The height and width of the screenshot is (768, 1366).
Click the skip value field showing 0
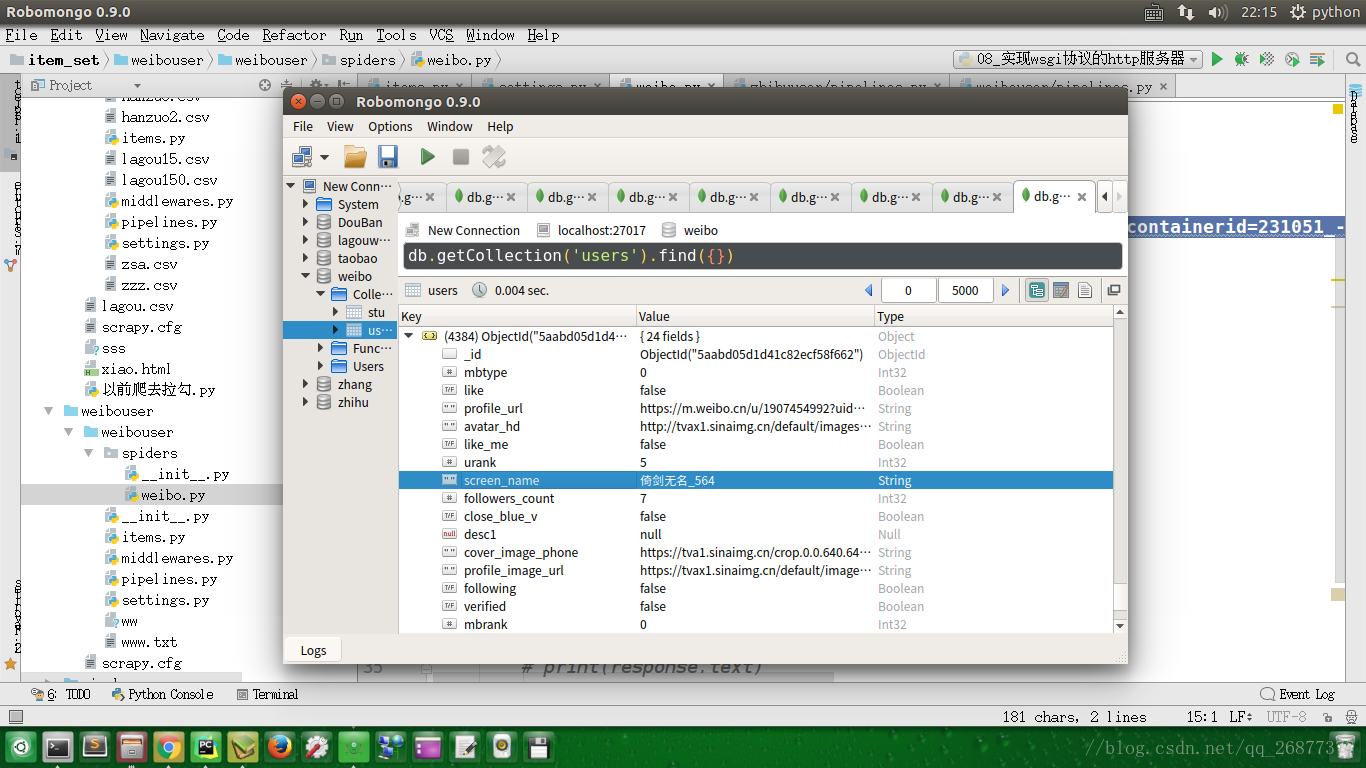tap(908, 290)
